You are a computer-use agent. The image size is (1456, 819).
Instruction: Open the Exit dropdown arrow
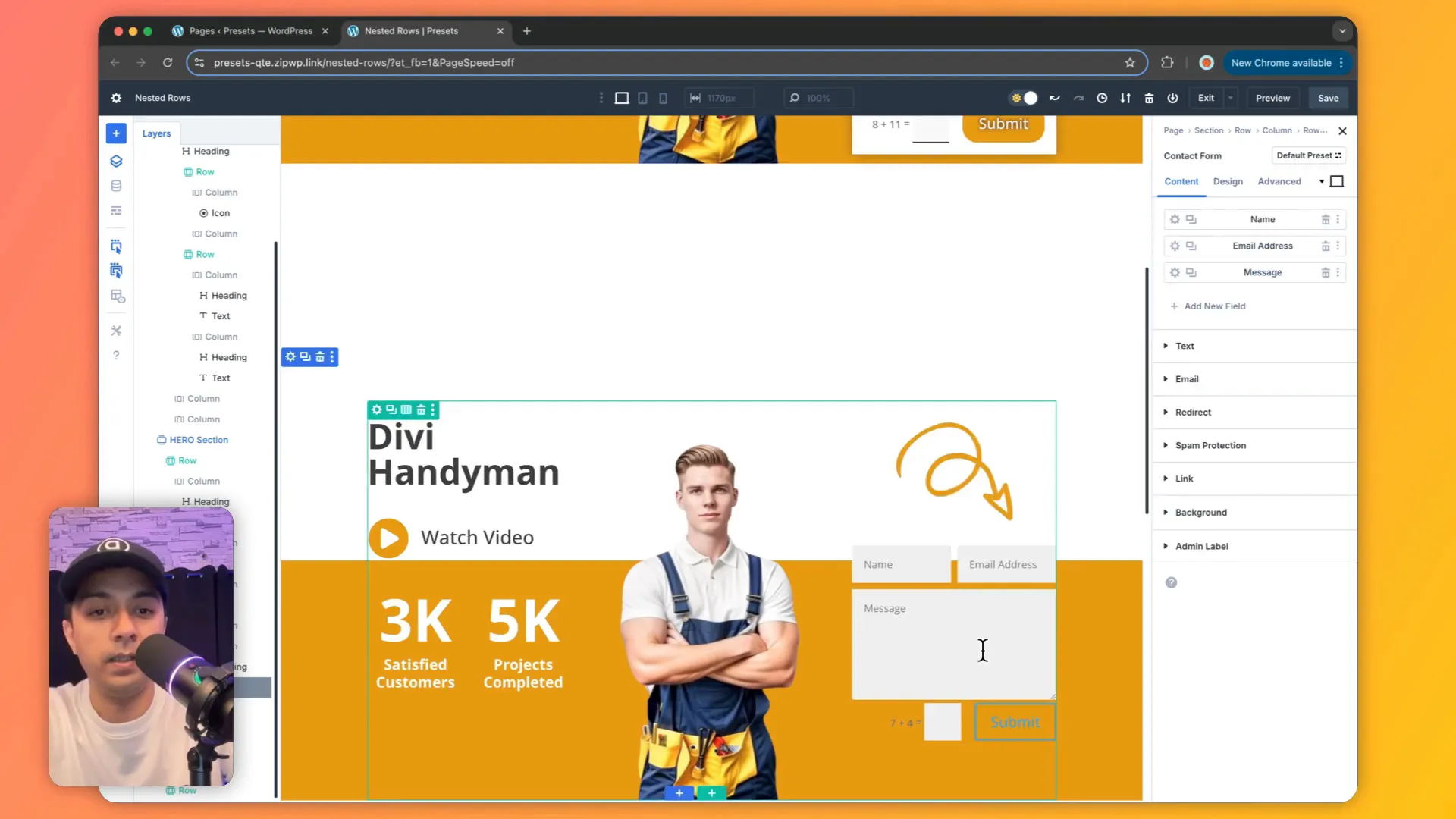click(x=1231, y=98)
